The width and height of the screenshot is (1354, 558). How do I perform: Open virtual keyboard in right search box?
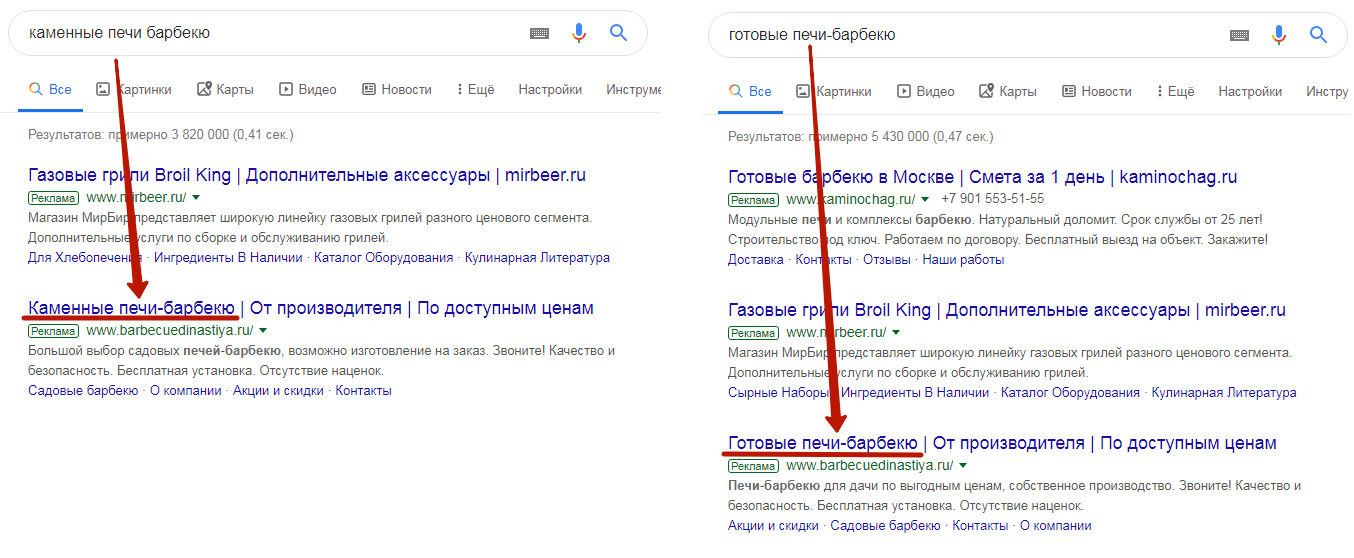[x=1239, y=35]
